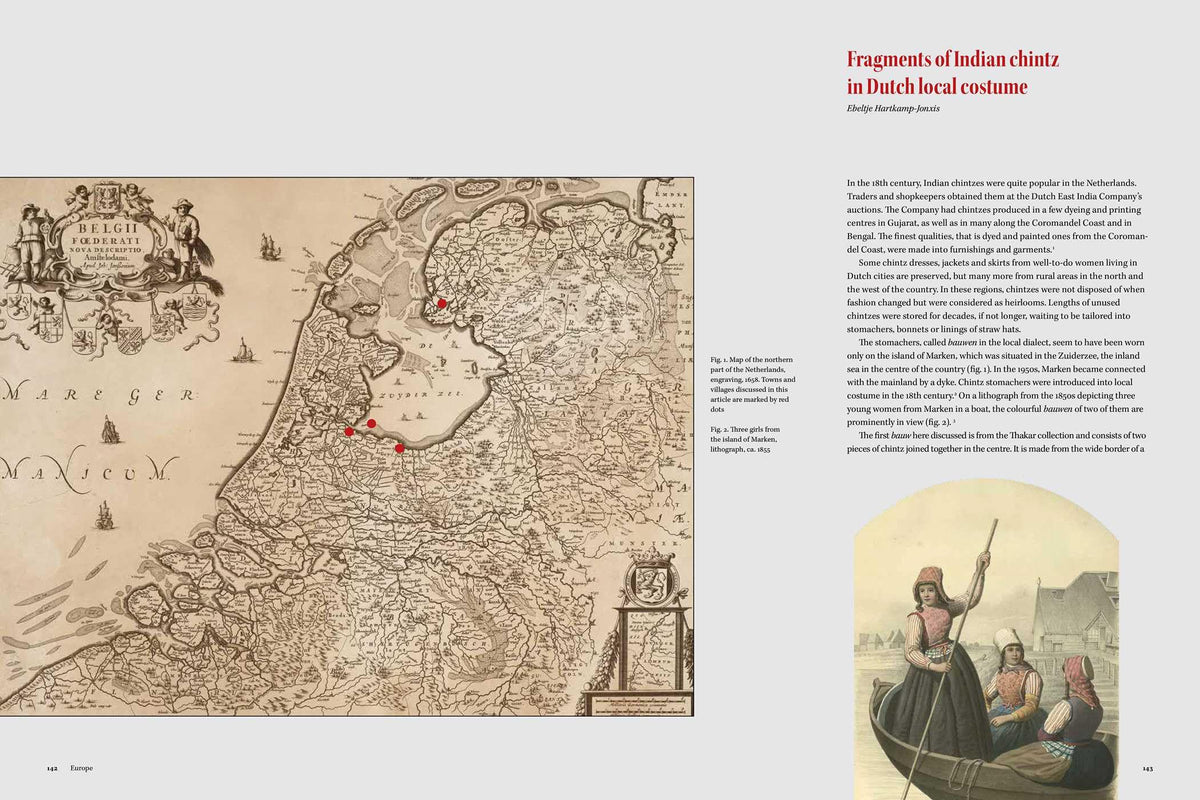Viewport: 1200px width, 800px height.
Task: Select the "Fig. 1. Map of the northern part" caption
Action: [754, 385]
